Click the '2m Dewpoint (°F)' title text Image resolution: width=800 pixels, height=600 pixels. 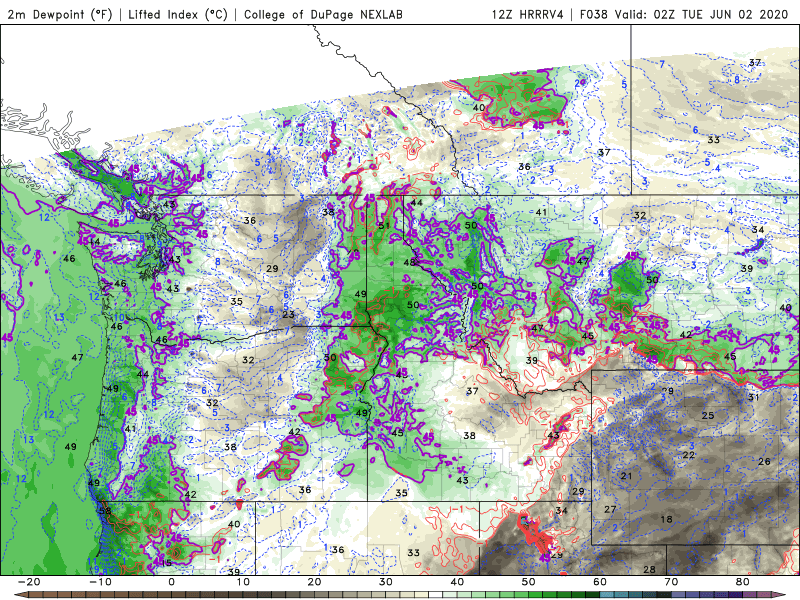pos(60,14)
